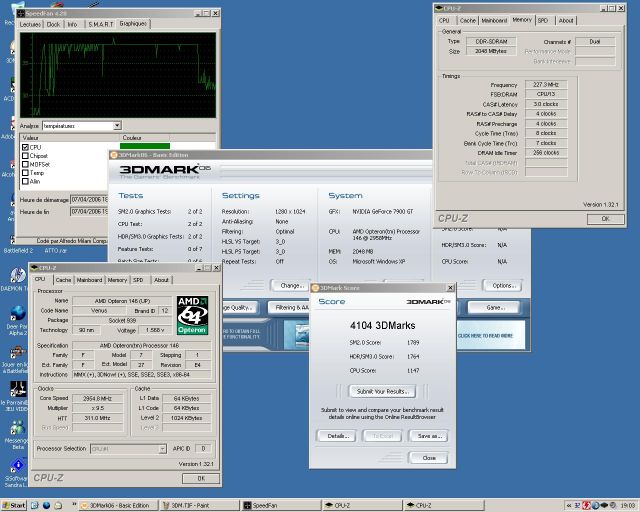The width and height of the screenshot is (640, 512).
Task: Close the 3DMark Score dialog with Close button
Action: click(429, 458)
